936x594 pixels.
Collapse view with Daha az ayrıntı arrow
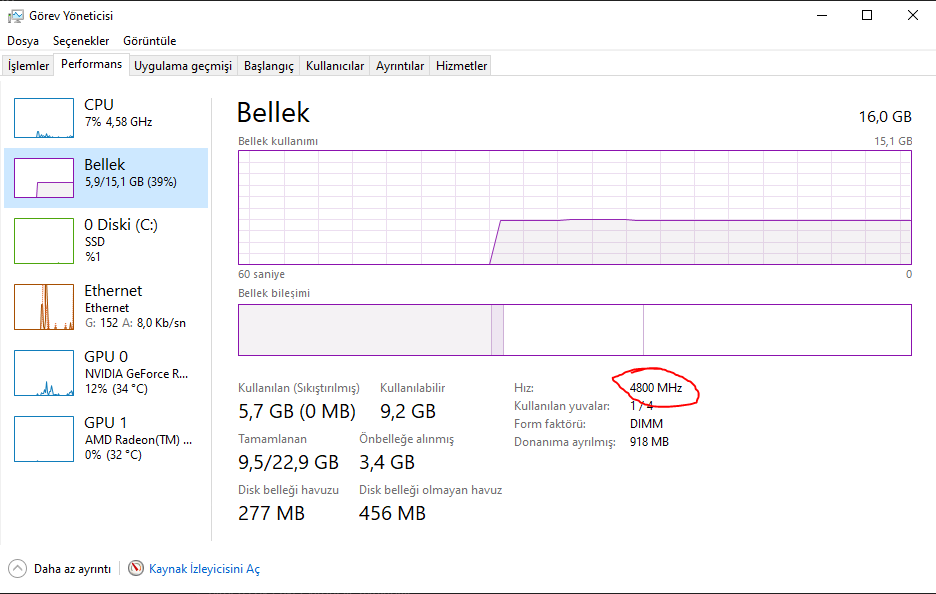click(18, 568)
